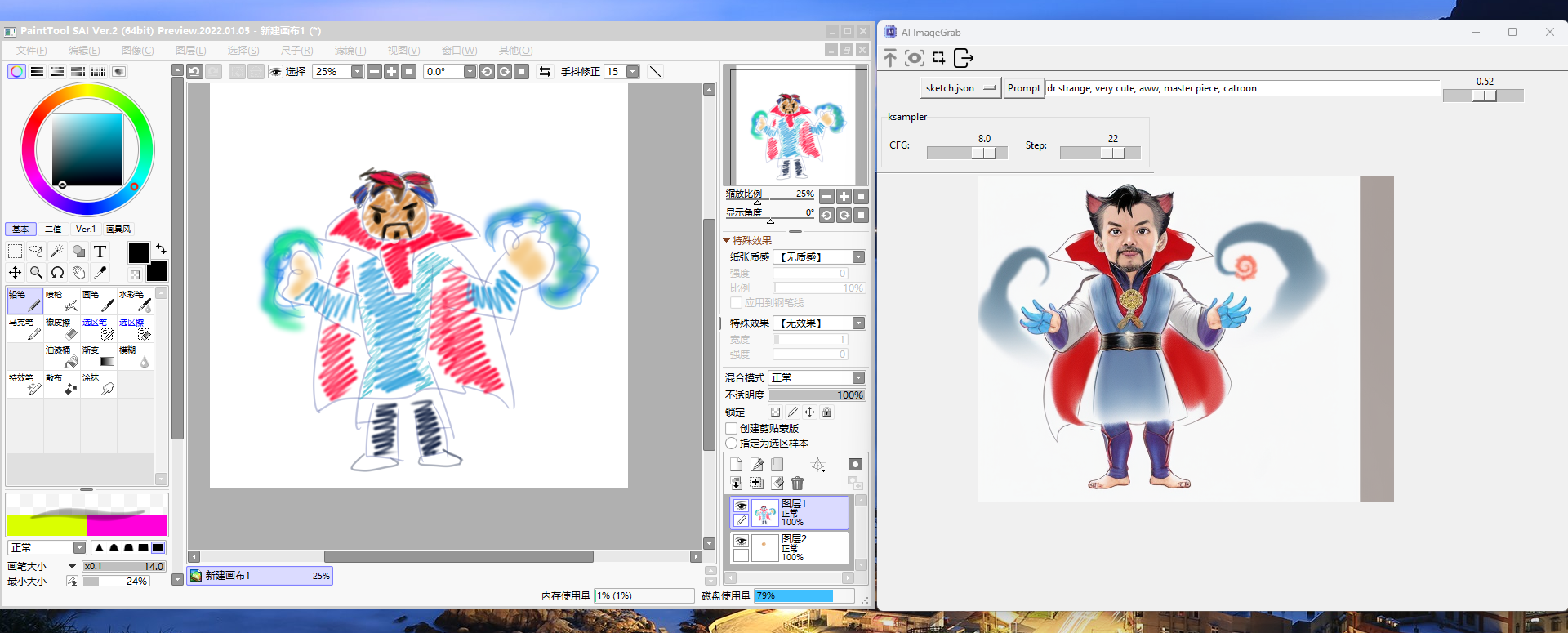Image resolution: width=1568 pixels, height=633 pixels.
Task: Switch to the 二值 tool tab
Action: tap(53, 230)
